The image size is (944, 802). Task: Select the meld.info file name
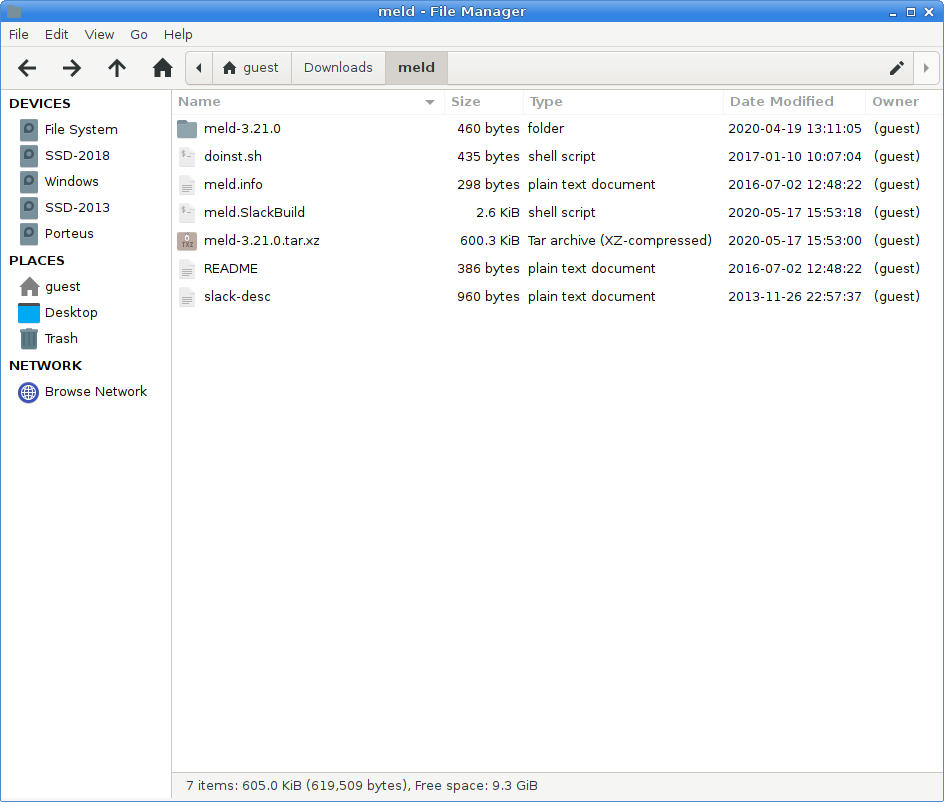coord(233,185)
